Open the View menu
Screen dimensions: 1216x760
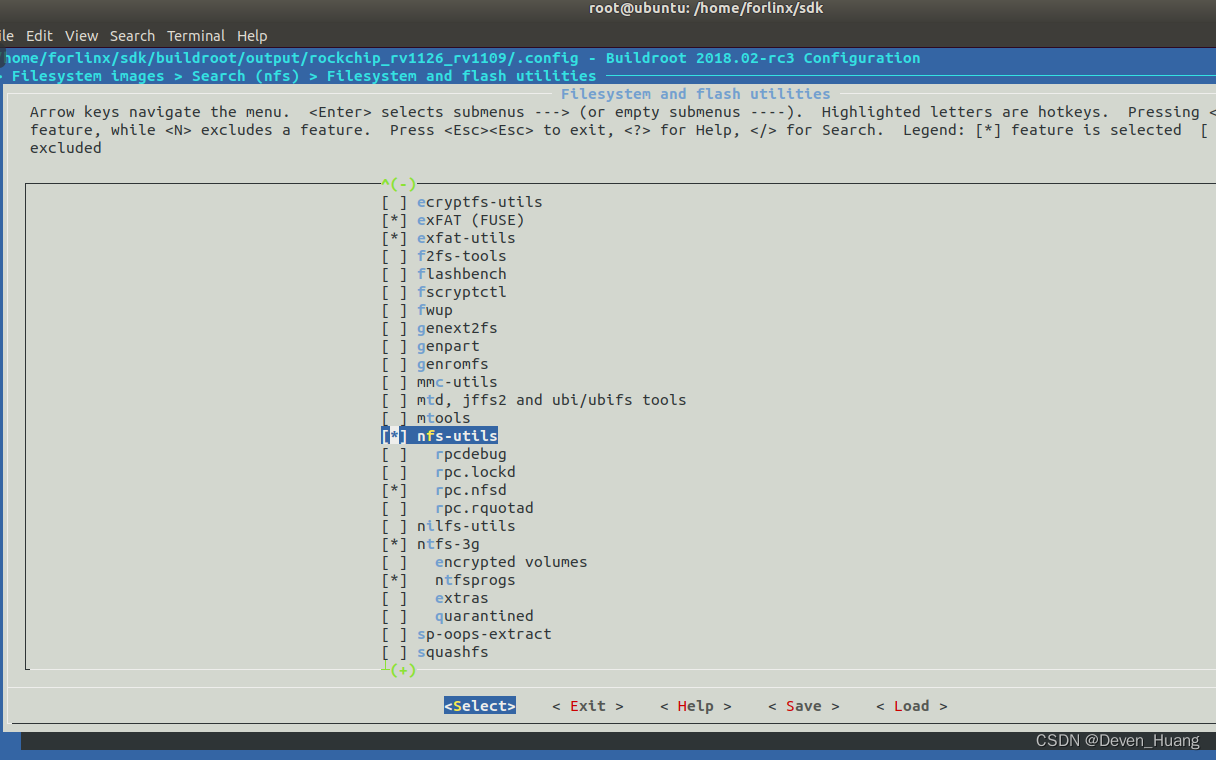[x=82, y=35]
